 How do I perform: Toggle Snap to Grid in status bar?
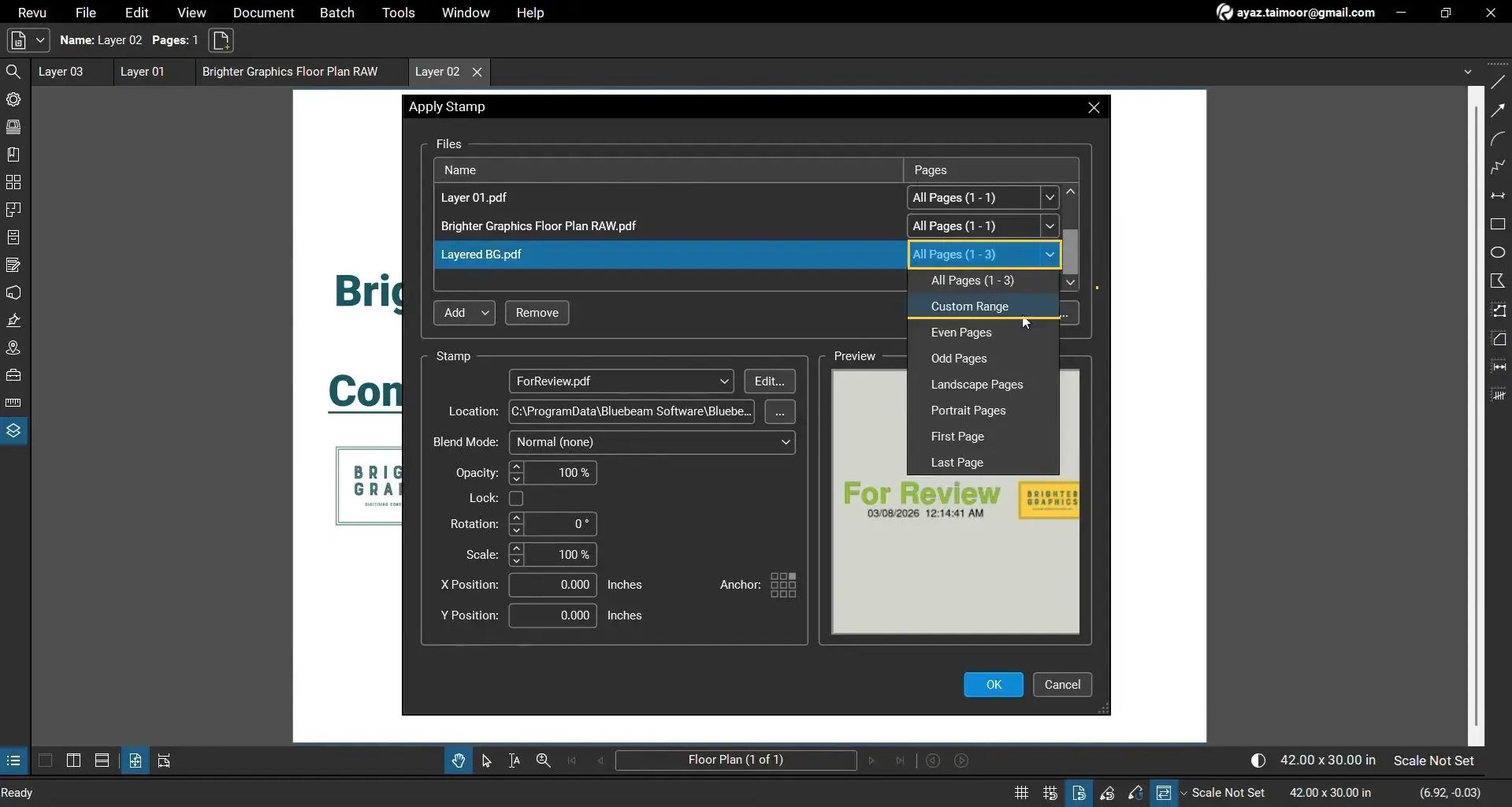[x=1050, y=793]
